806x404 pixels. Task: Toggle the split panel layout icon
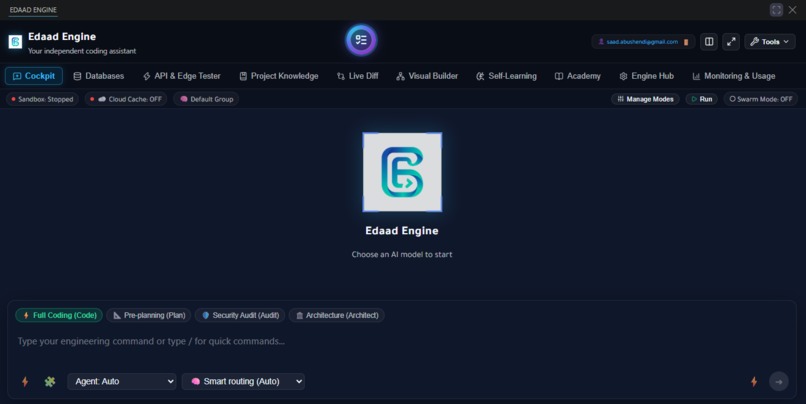709,42
